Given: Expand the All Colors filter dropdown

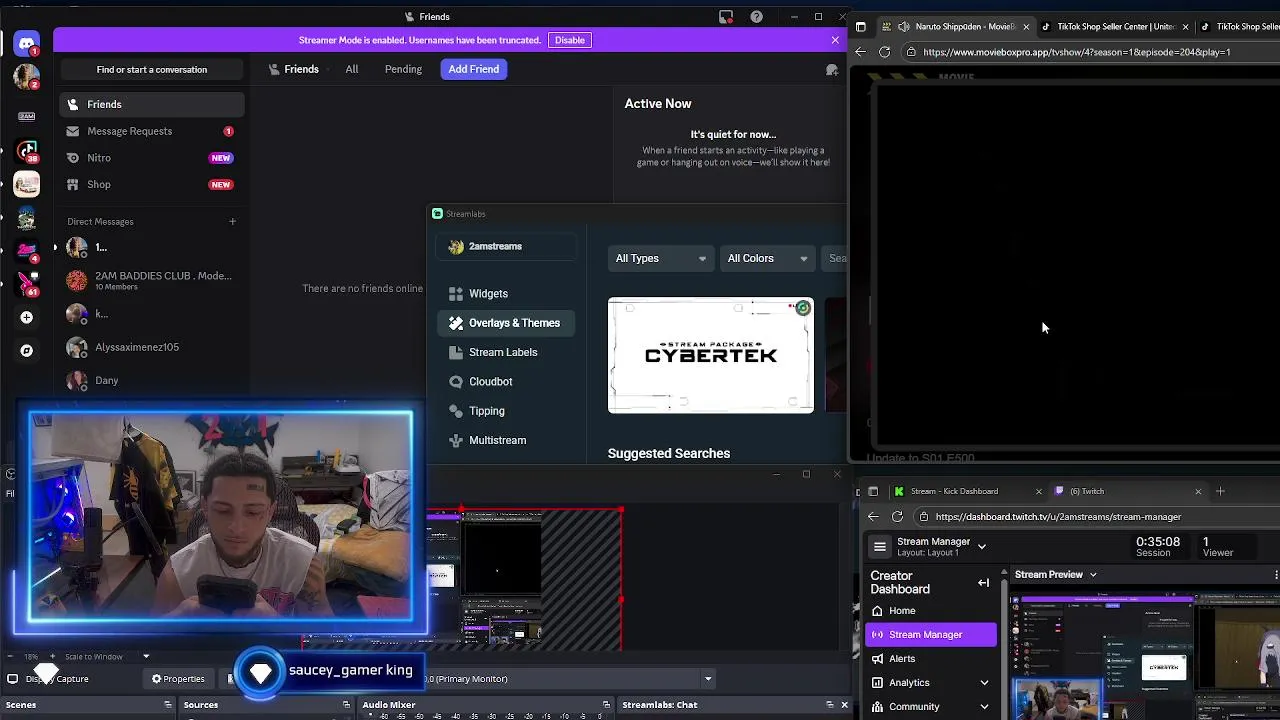Looking at the screenshot, I should click(x=767, y=258).
